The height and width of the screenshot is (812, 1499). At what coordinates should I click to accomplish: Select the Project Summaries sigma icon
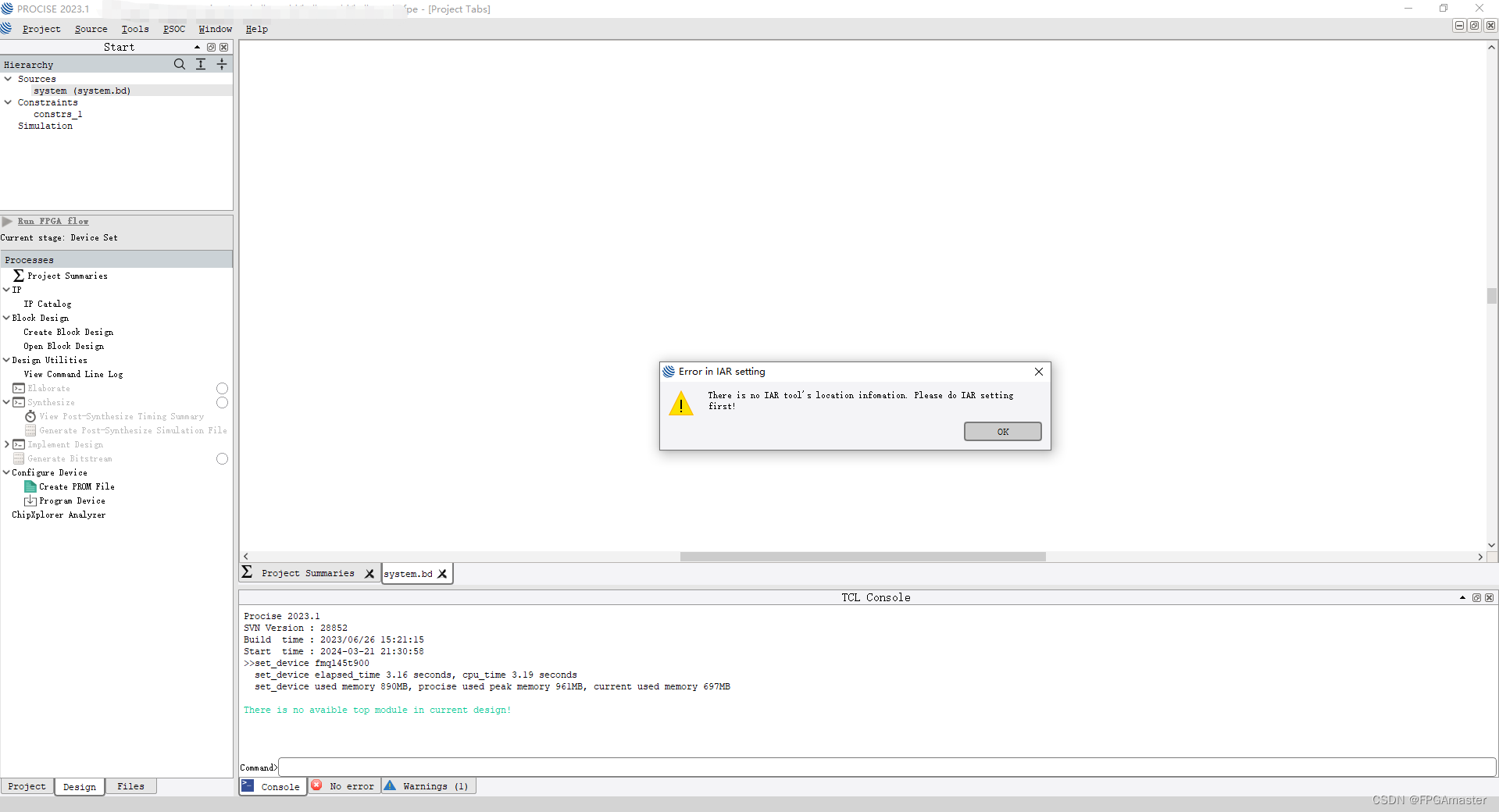(18, 275)
